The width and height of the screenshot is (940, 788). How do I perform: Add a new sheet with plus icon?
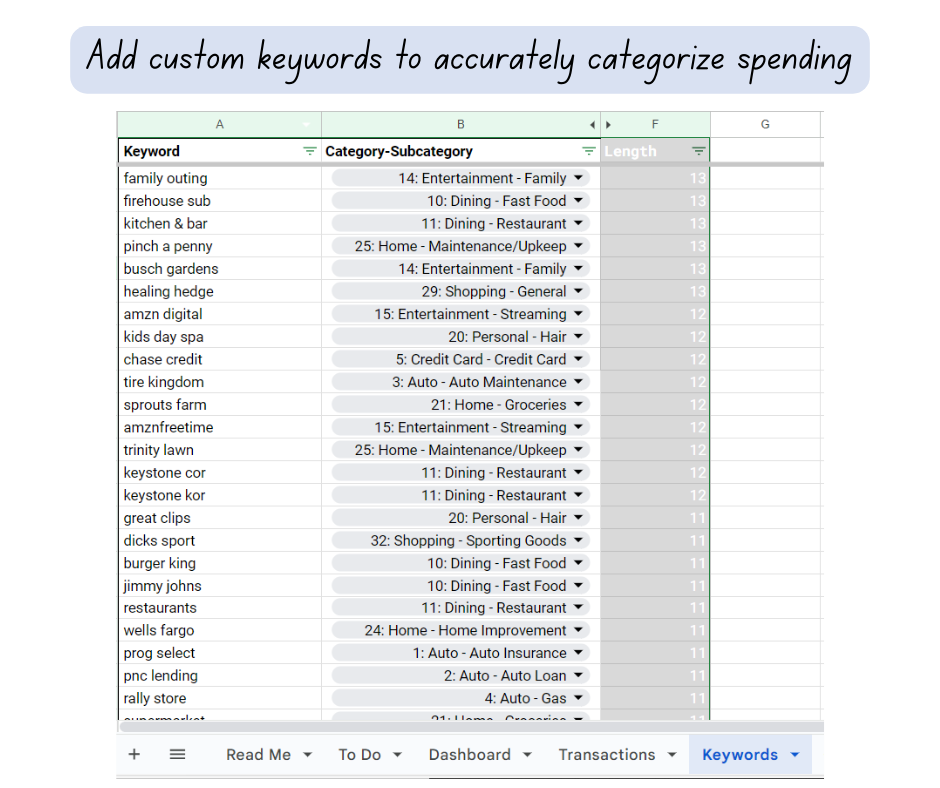(134, 754)
